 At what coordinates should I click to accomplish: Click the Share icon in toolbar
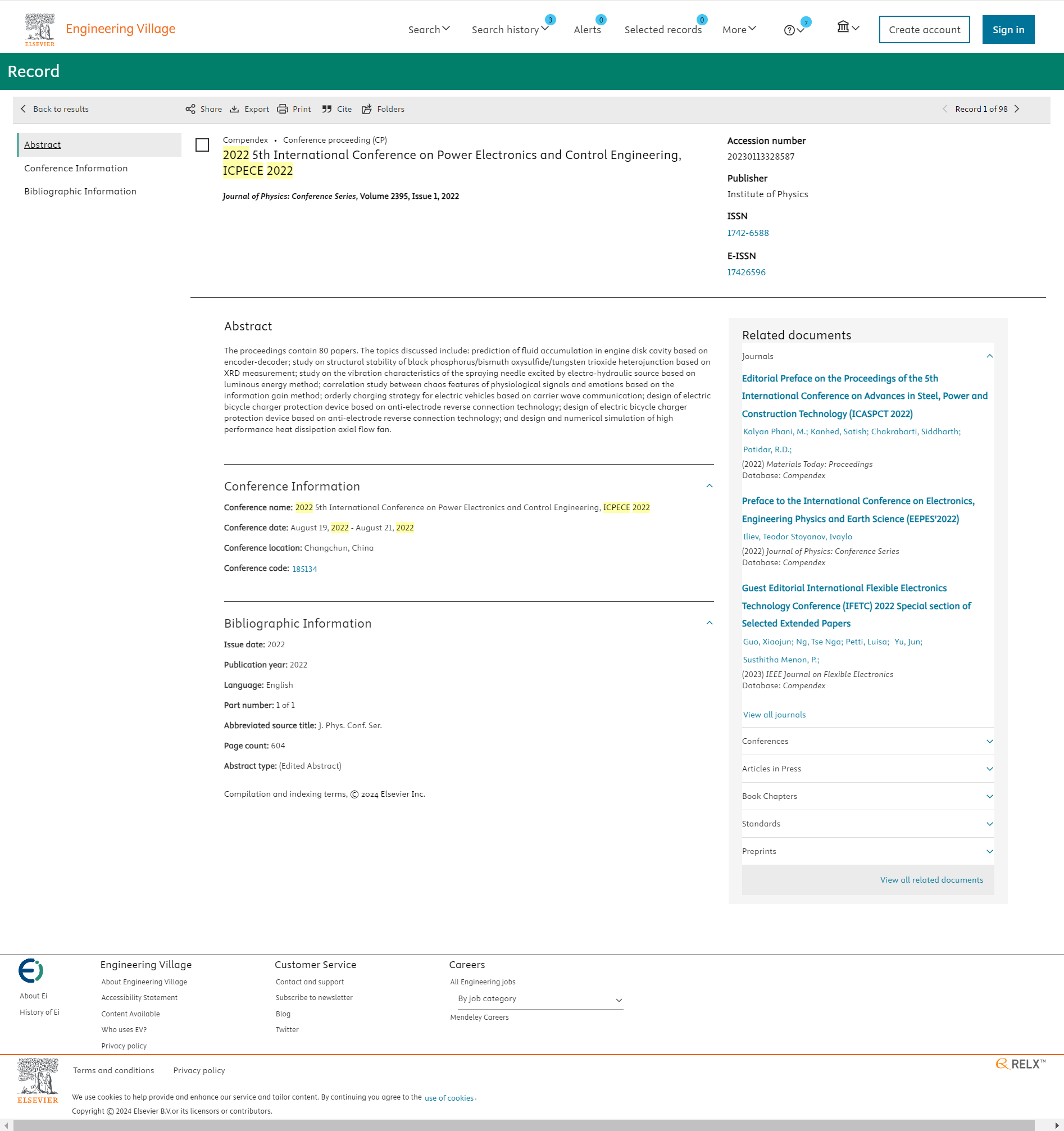point(190,109)
